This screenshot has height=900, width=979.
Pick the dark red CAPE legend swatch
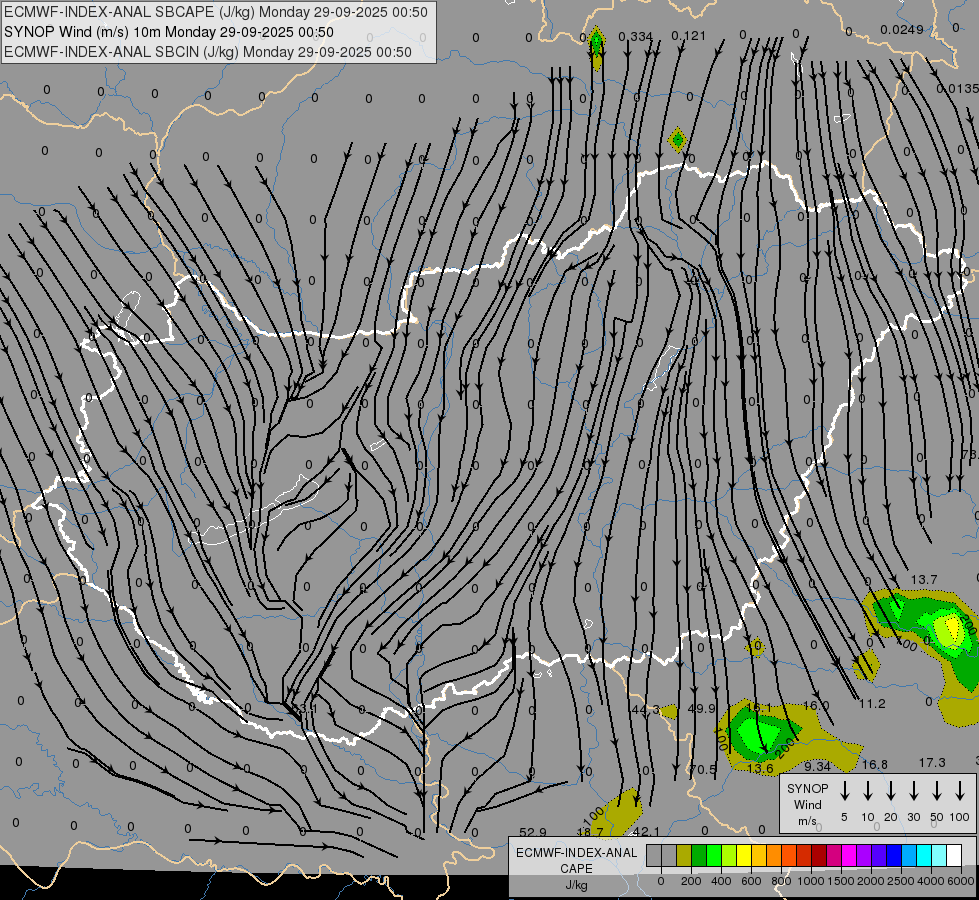pos(819,855)
